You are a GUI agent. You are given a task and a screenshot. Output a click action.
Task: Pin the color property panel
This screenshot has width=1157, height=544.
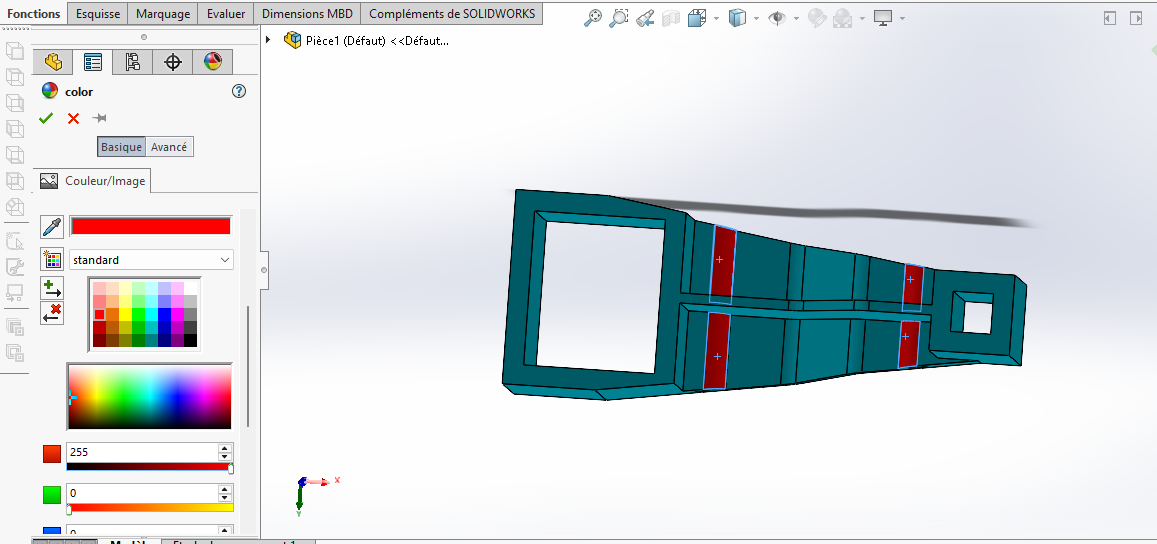[x=100, y=118]
